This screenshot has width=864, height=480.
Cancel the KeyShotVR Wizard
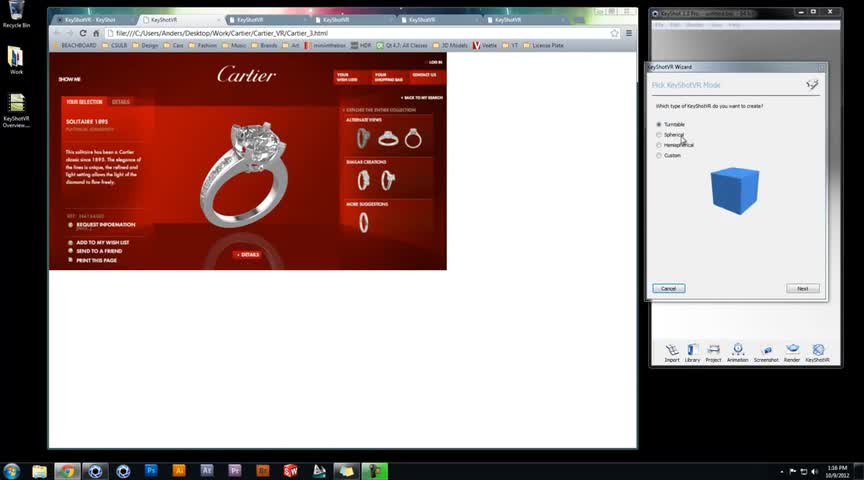[669, 289]
